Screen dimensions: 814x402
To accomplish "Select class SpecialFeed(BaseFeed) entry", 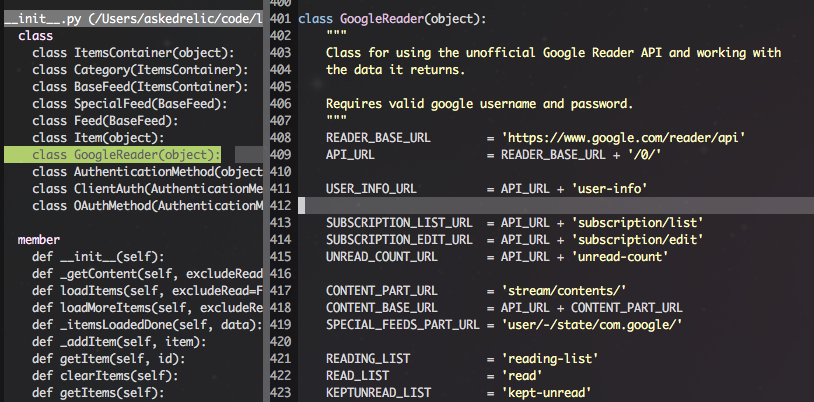I will 130,104.
